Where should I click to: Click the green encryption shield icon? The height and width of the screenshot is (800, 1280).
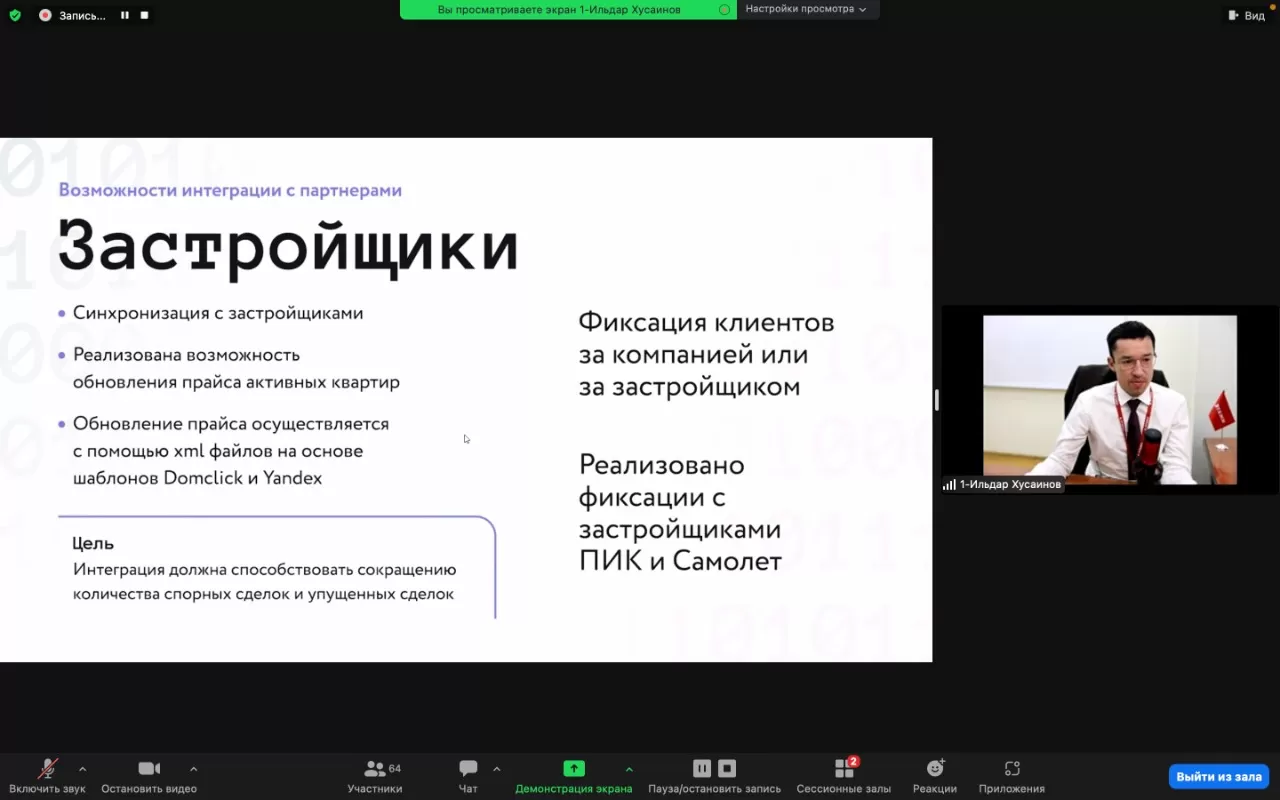tap(15, 15)
